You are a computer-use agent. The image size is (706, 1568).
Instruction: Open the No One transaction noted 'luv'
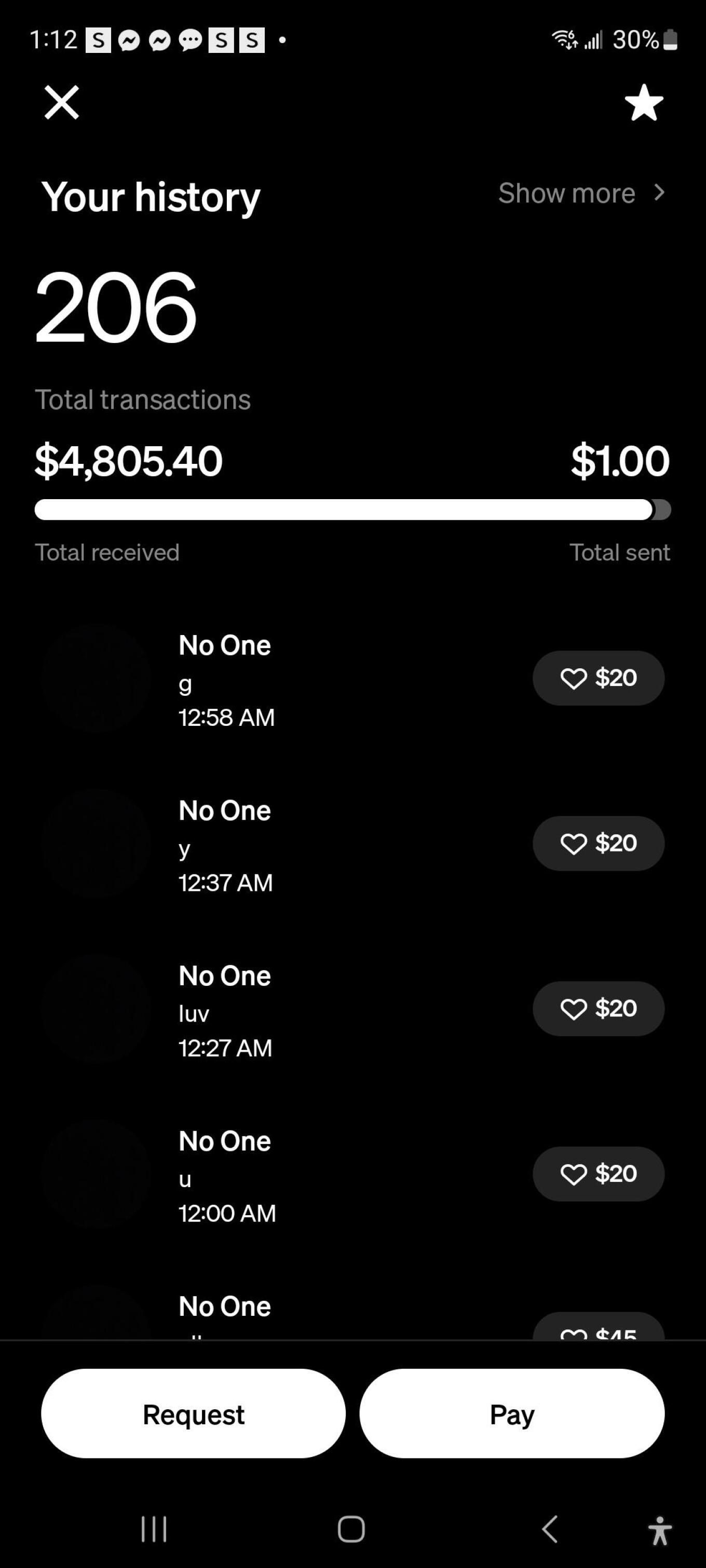pyautogui.click(x=225, y=1010)
